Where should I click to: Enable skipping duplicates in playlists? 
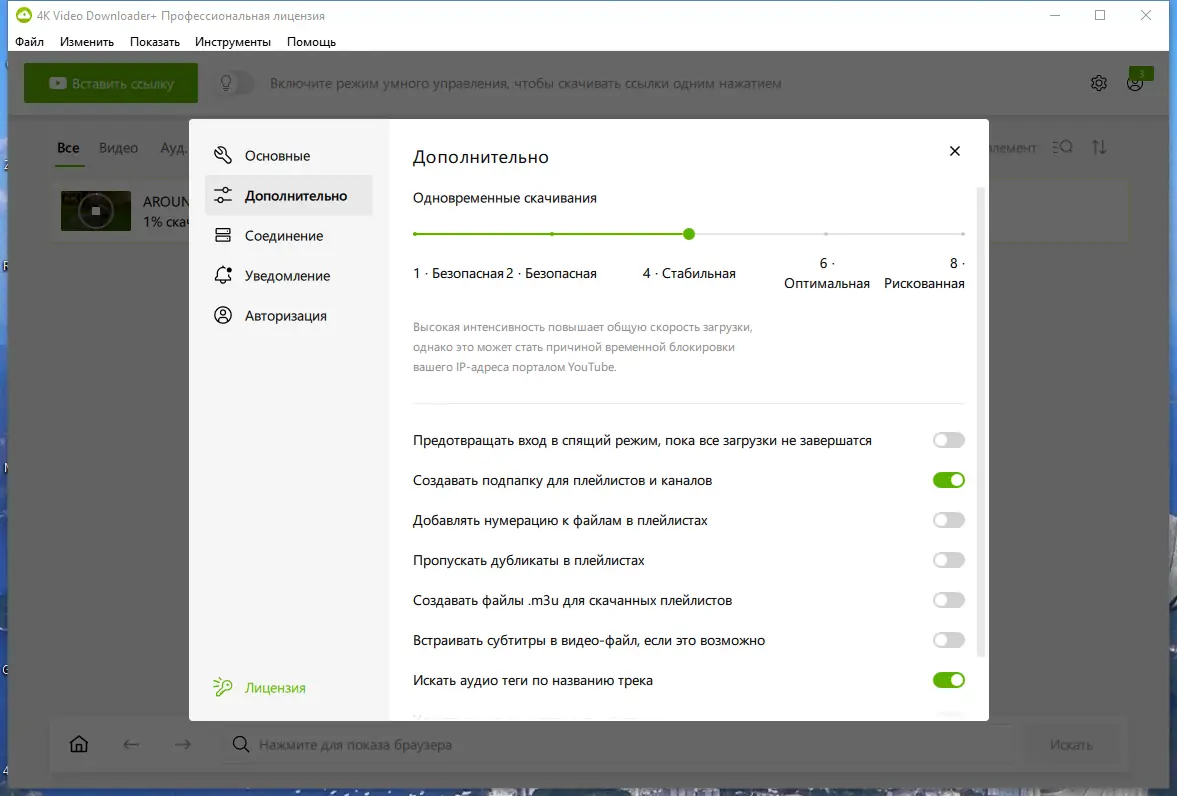[x=948, y=560]
